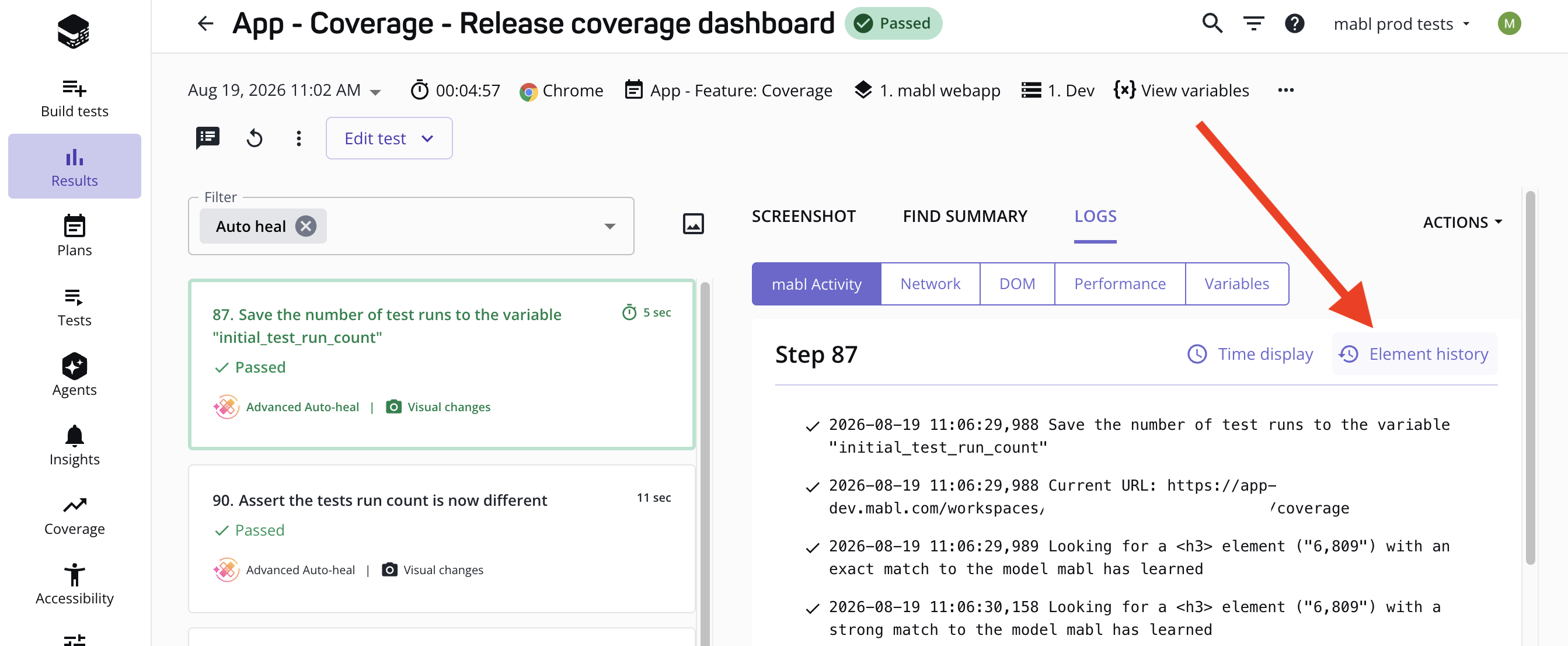Open the Agents section
Viewport: 1568px width, 646px height.
point(74,374)
